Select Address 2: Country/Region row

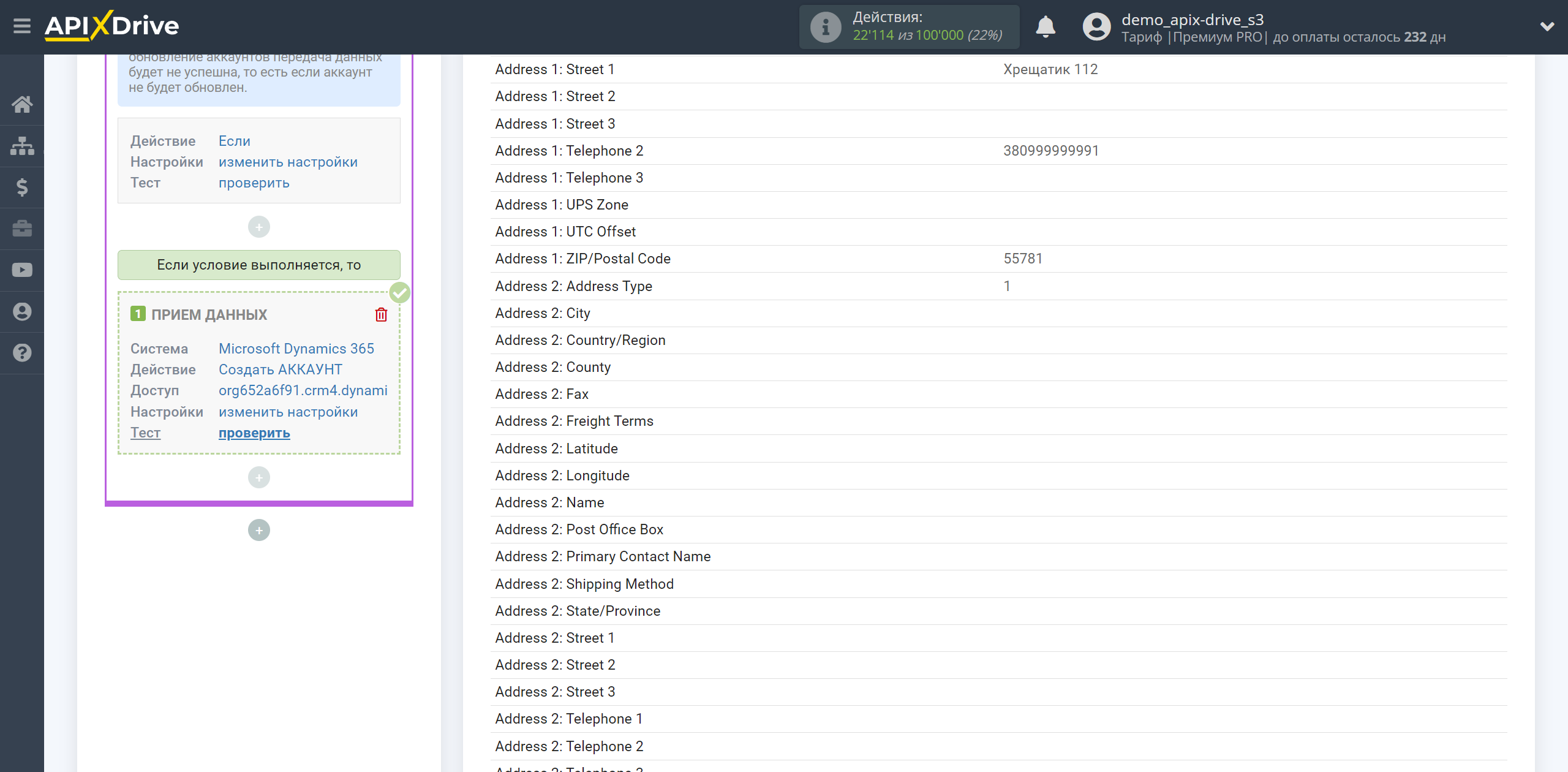click(998, 340)
